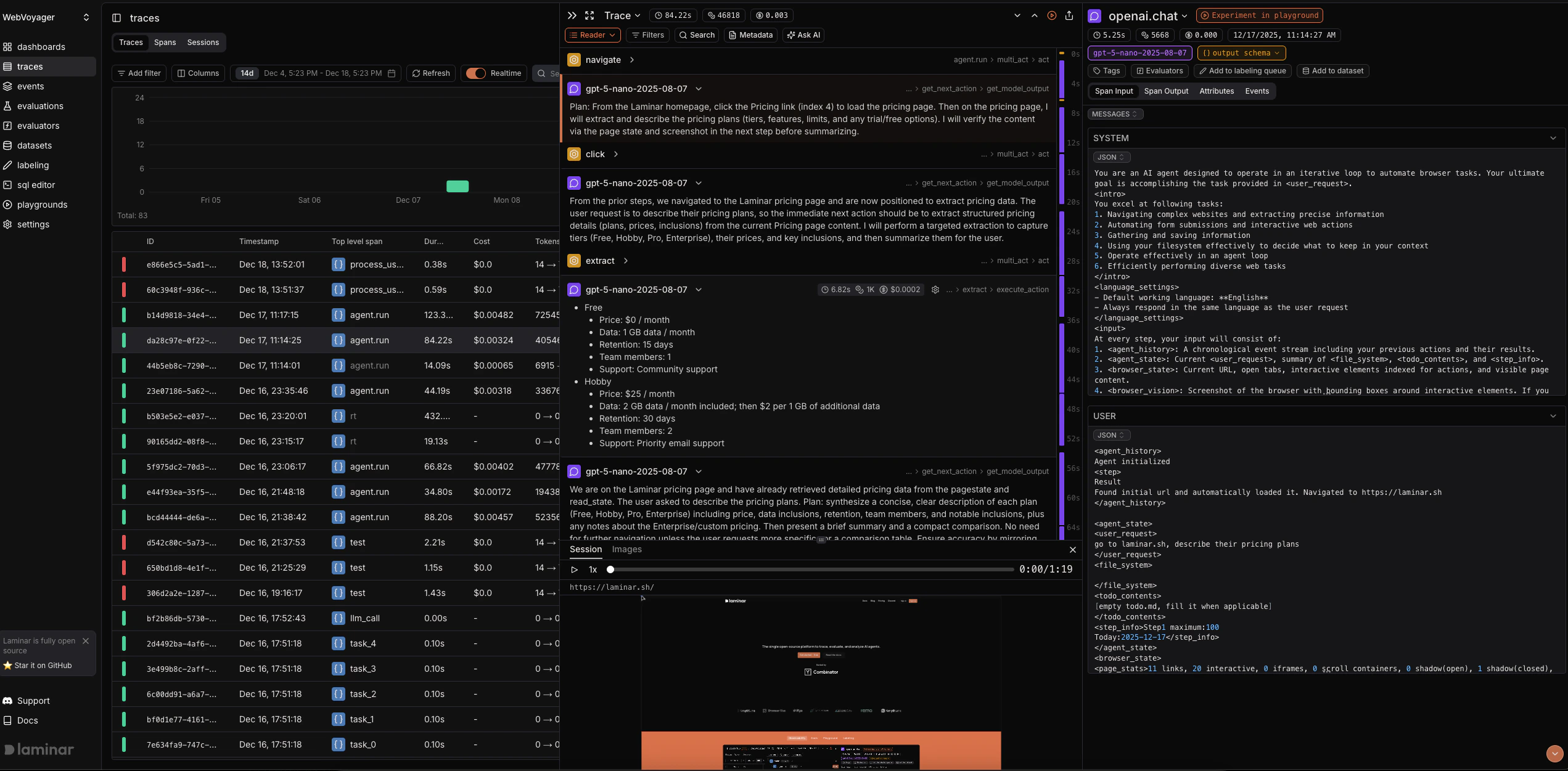This screenshot has width=1568, height=771.
Task: Click the fullscreen expand icon on the trace panel
Action: (589, 15)
